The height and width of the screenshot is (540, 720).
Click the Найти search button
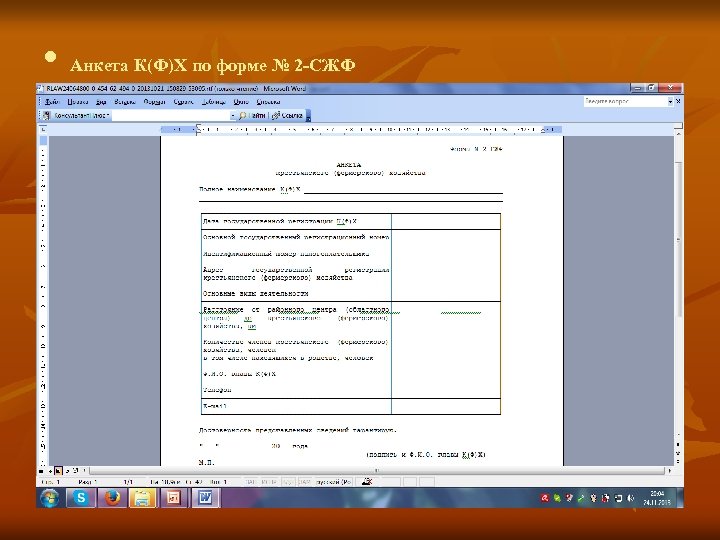[253, 116]
